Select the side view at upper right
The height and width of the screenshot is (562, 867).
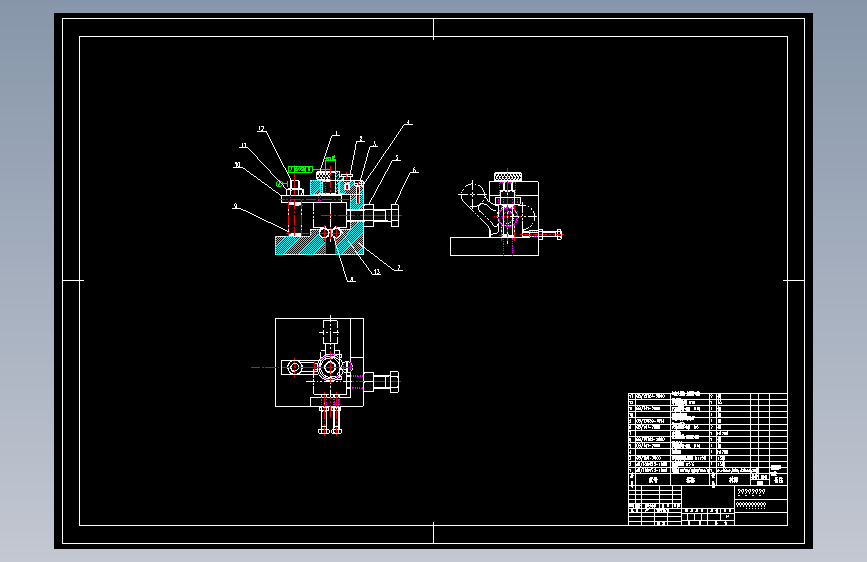[506, 213]
